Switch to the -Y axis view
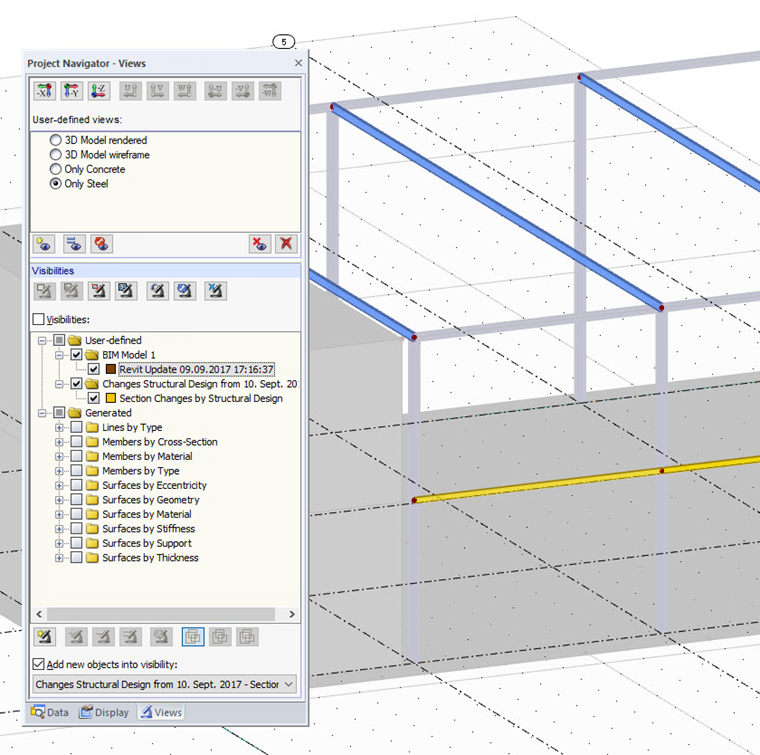760x755 pixels. pos(72,91)
